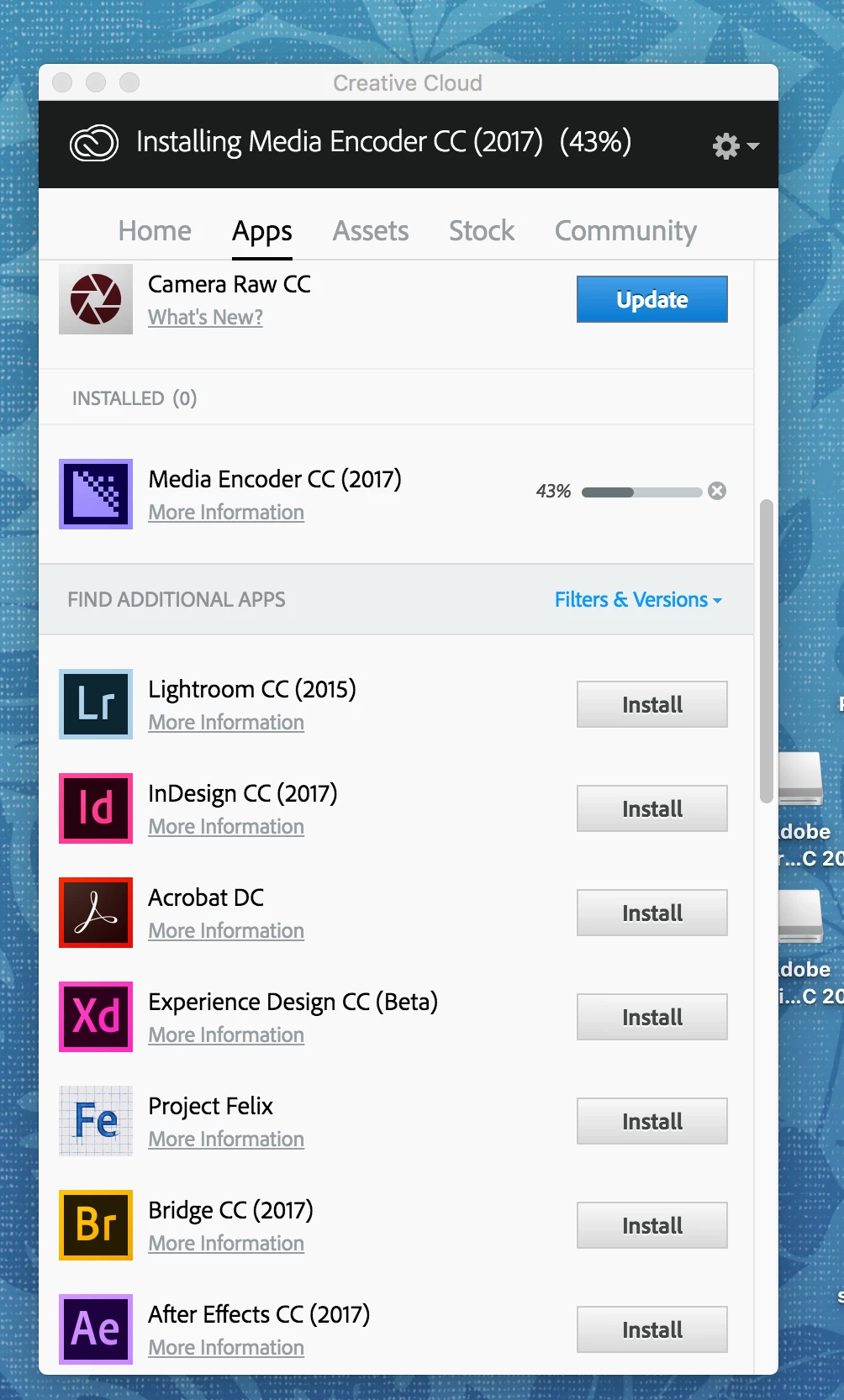Image resolution: width=844 pixels, height=1400 pixels.
Task: Open the gear settings menu
Action: coord(736,146)
